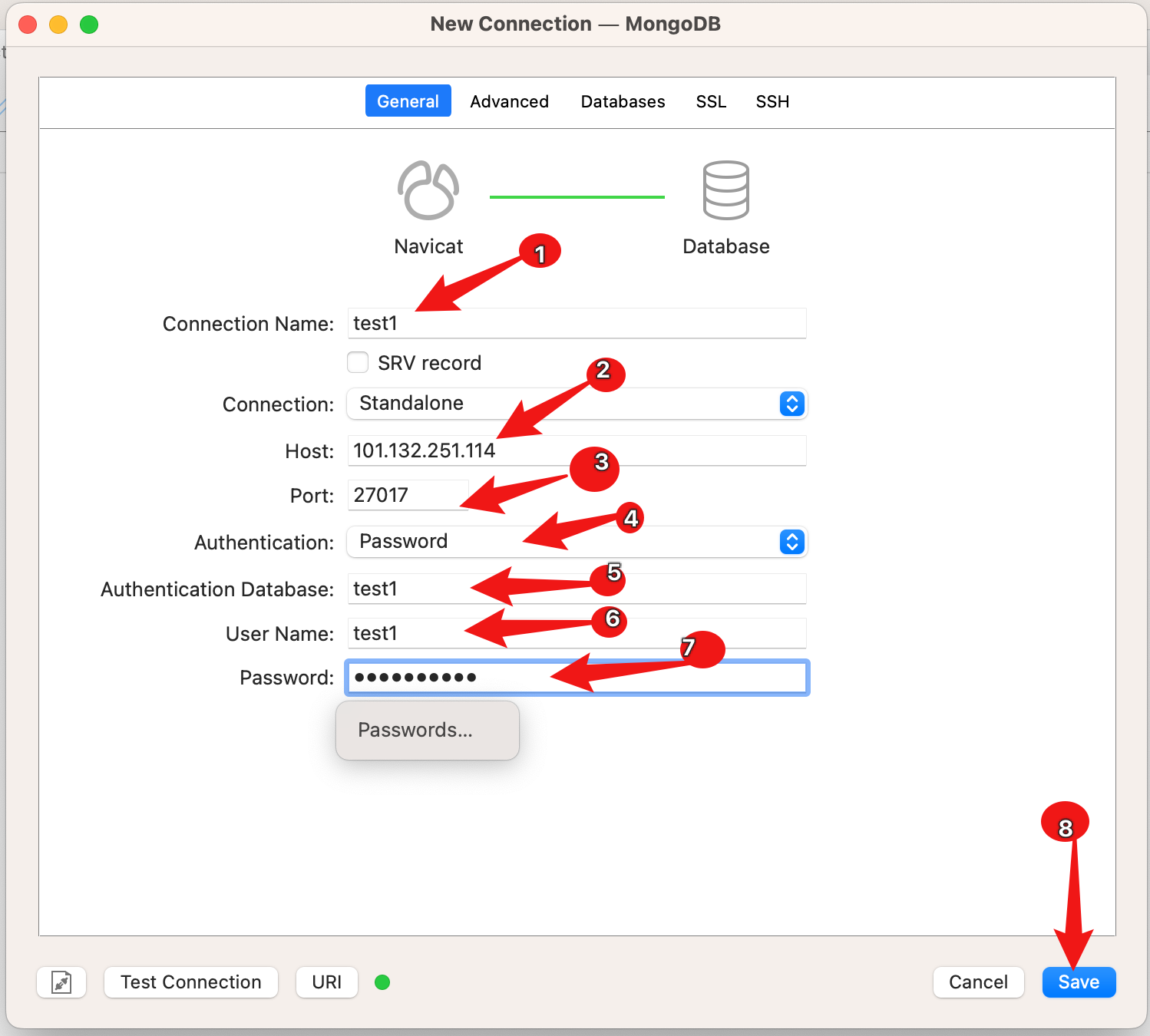
Task: Open the SSL tab
Action: point(711,101)
